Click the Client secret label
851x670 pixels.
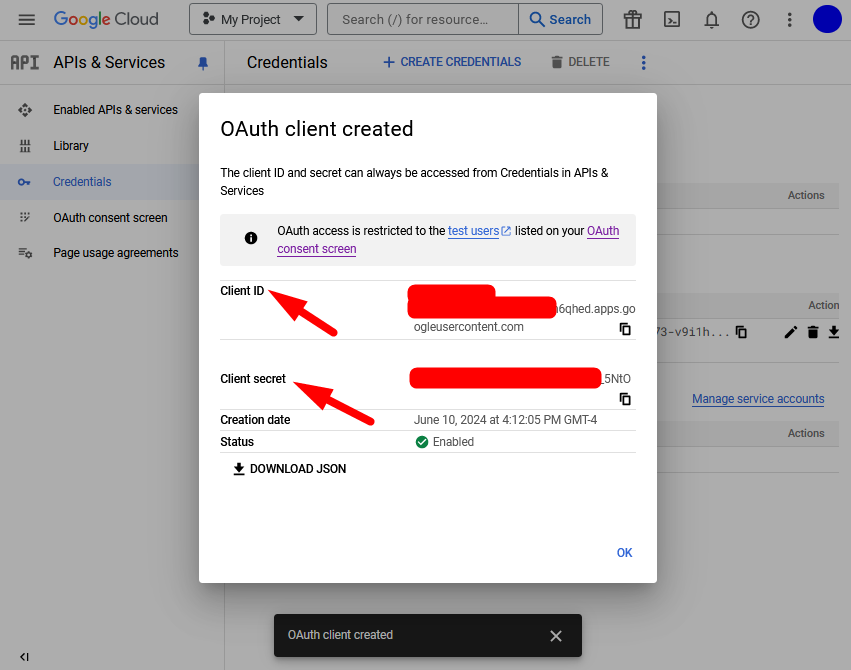coord(253,379)
